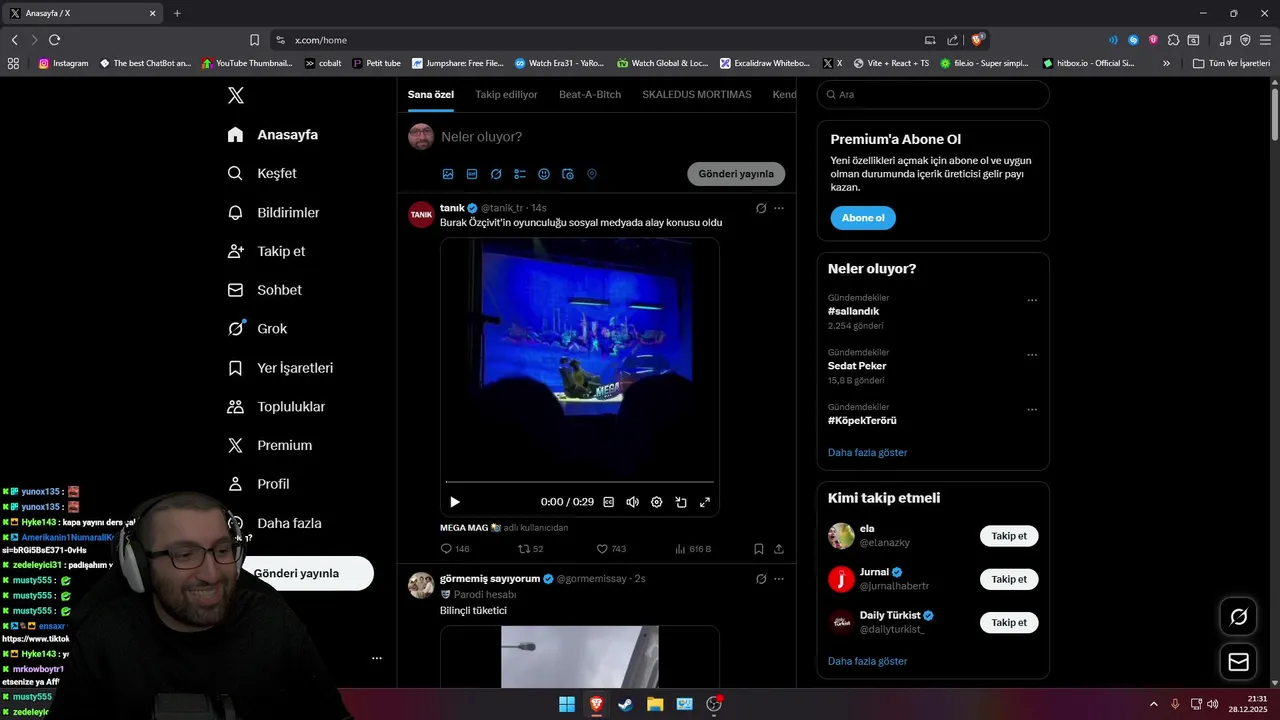1280x720 pixels.
Task: View tanık post analytics
Action: (x=693, y=549)
